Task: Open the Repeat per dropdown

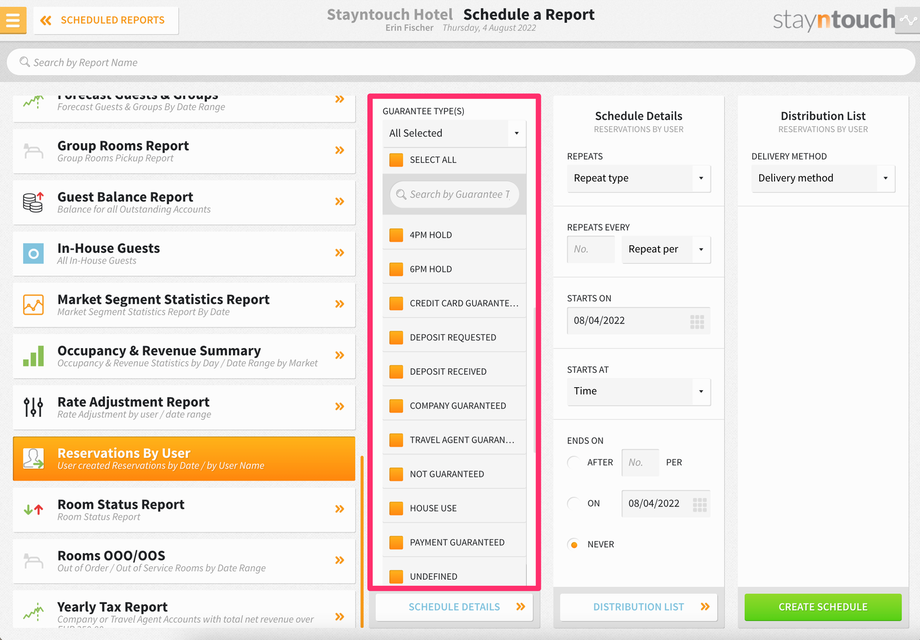Action: [666, 249]
